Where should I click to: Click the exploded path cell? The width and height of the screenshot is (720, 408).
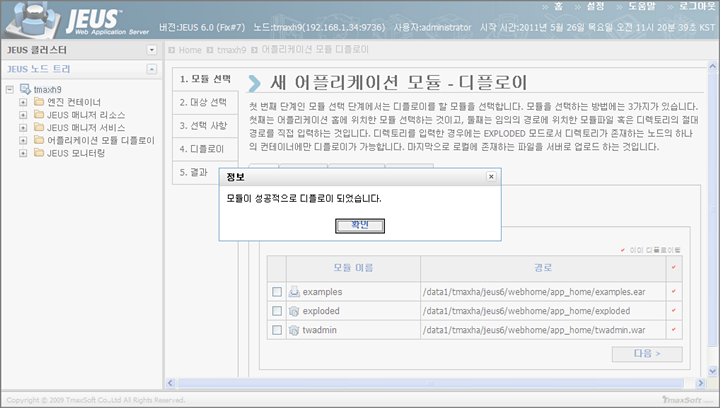(543, 311)
